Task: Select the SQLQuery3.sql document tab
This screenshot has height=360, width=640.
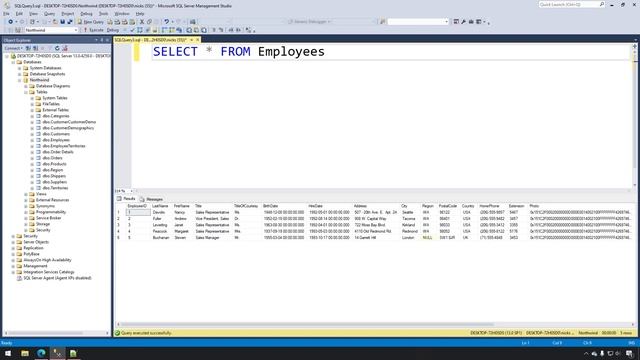Action: pos(150,40)
